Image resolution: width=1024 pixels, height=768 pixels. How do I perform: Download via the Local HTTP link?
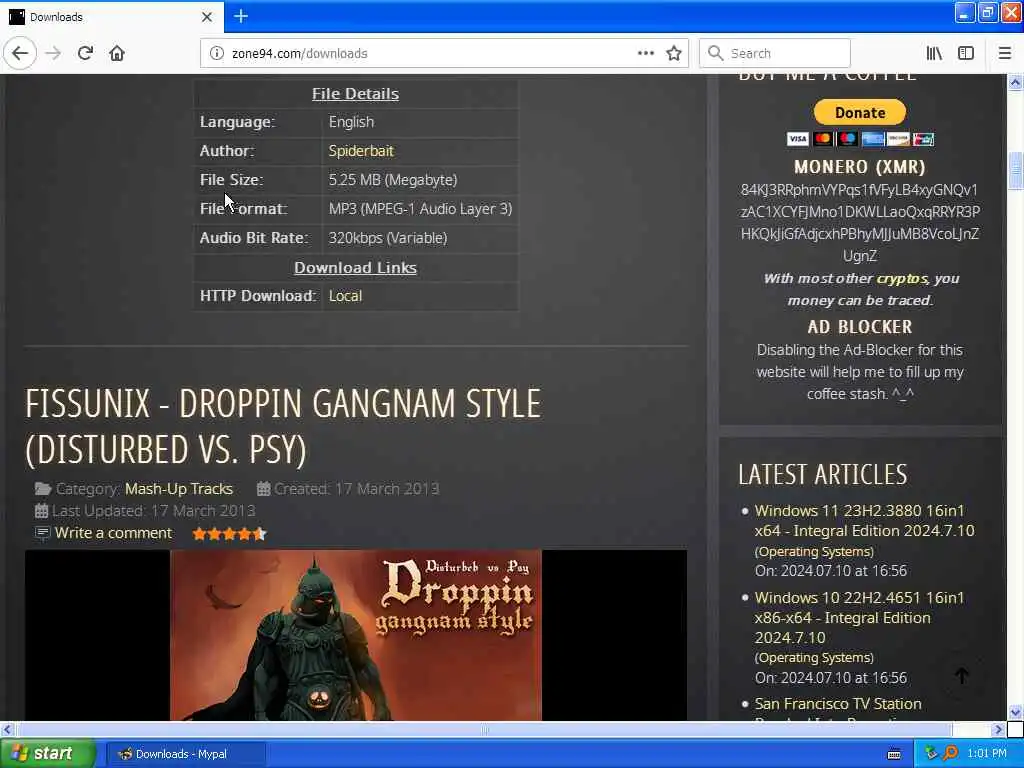click(345, 296)
